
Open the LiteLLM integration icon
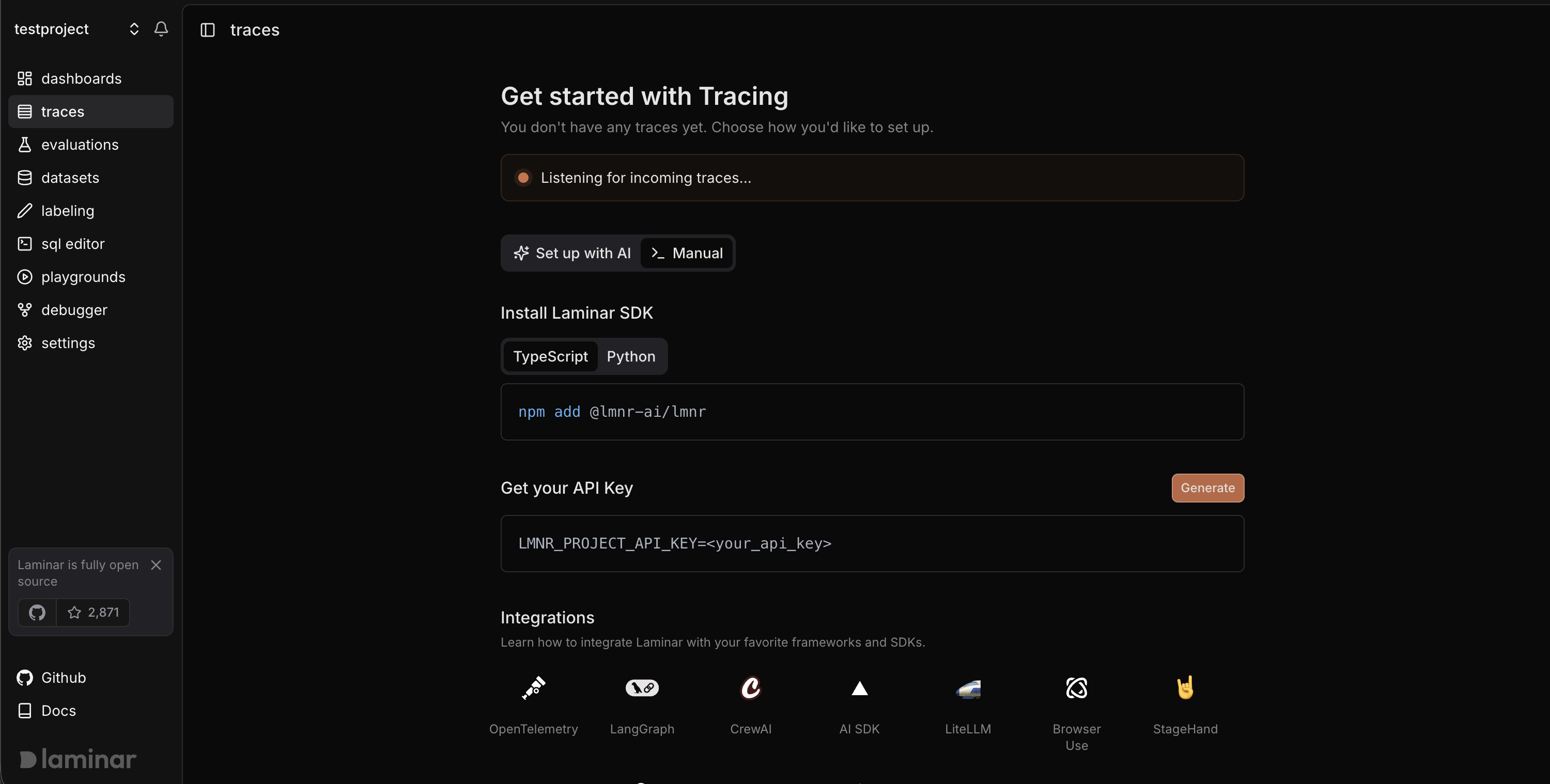(968, 688)
